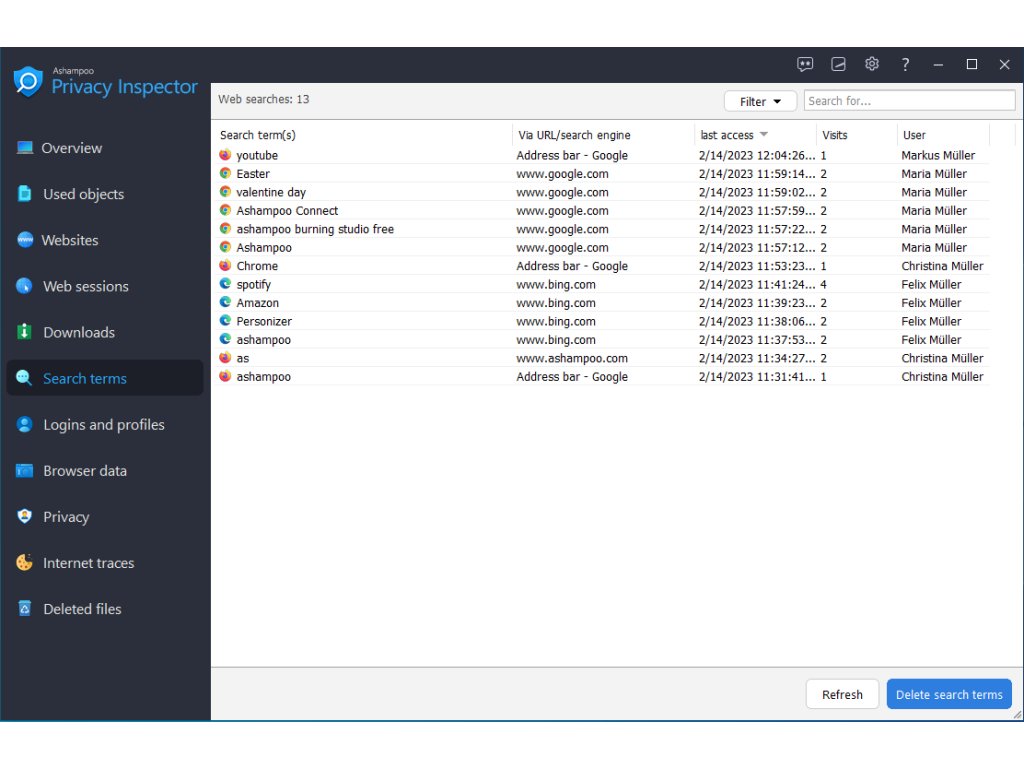Viewport: 1024px width, 768px height.
Task: Sort by the Search term(s) column header
Action: (x=258, y=135)
